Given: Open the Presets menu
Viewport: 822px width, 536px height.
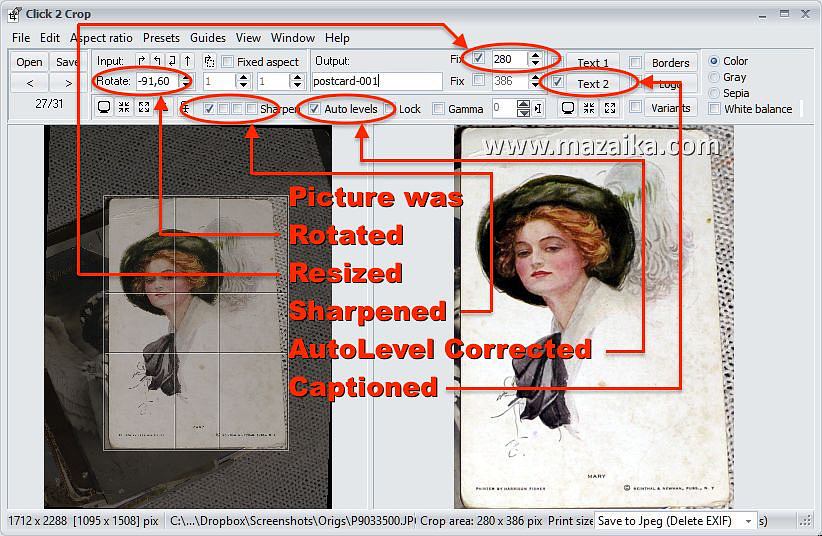Looking at the screenshot, I should [161, 38].
